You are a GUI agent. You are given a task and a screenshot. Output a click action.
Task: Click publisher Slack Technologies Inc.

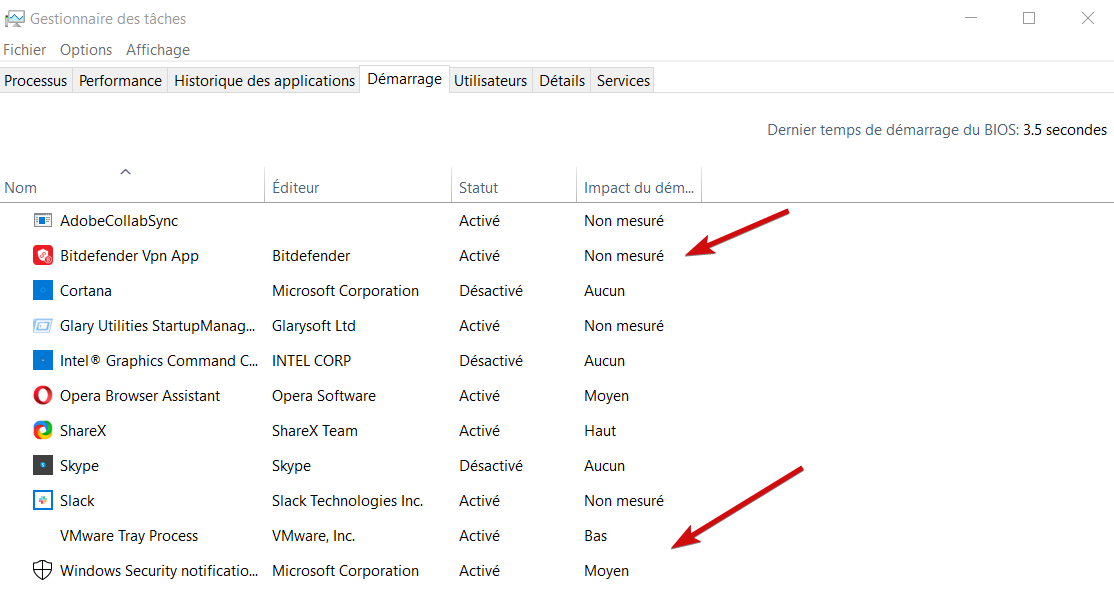coord(347,500)
